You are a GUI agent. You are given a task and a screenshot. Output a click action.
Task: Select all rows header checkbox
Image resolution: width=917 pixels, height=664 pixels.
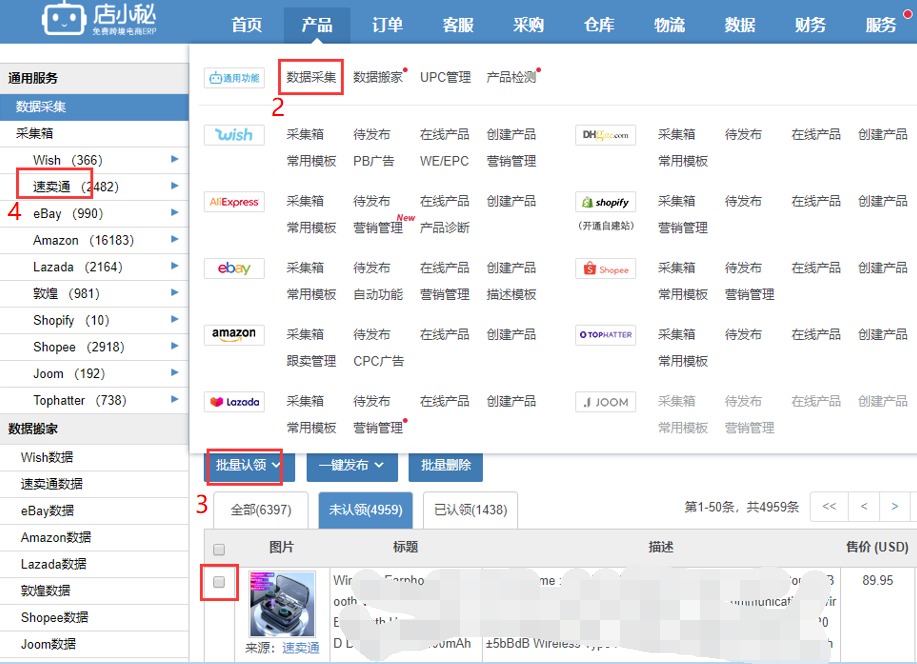[219, 549]
